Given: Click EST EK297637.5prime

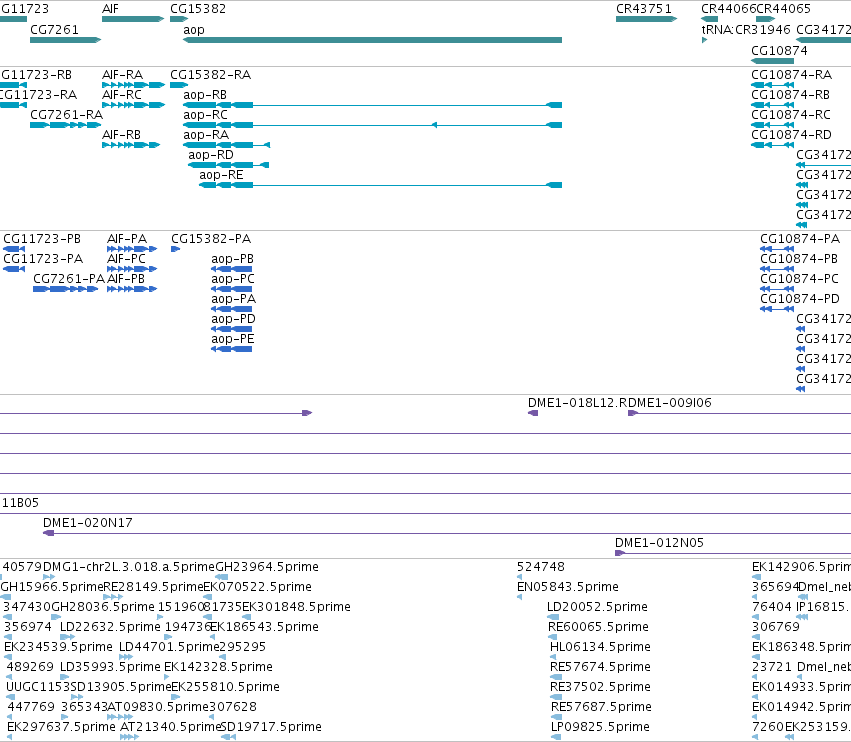Looking at the screenshot, I should 10,737.
